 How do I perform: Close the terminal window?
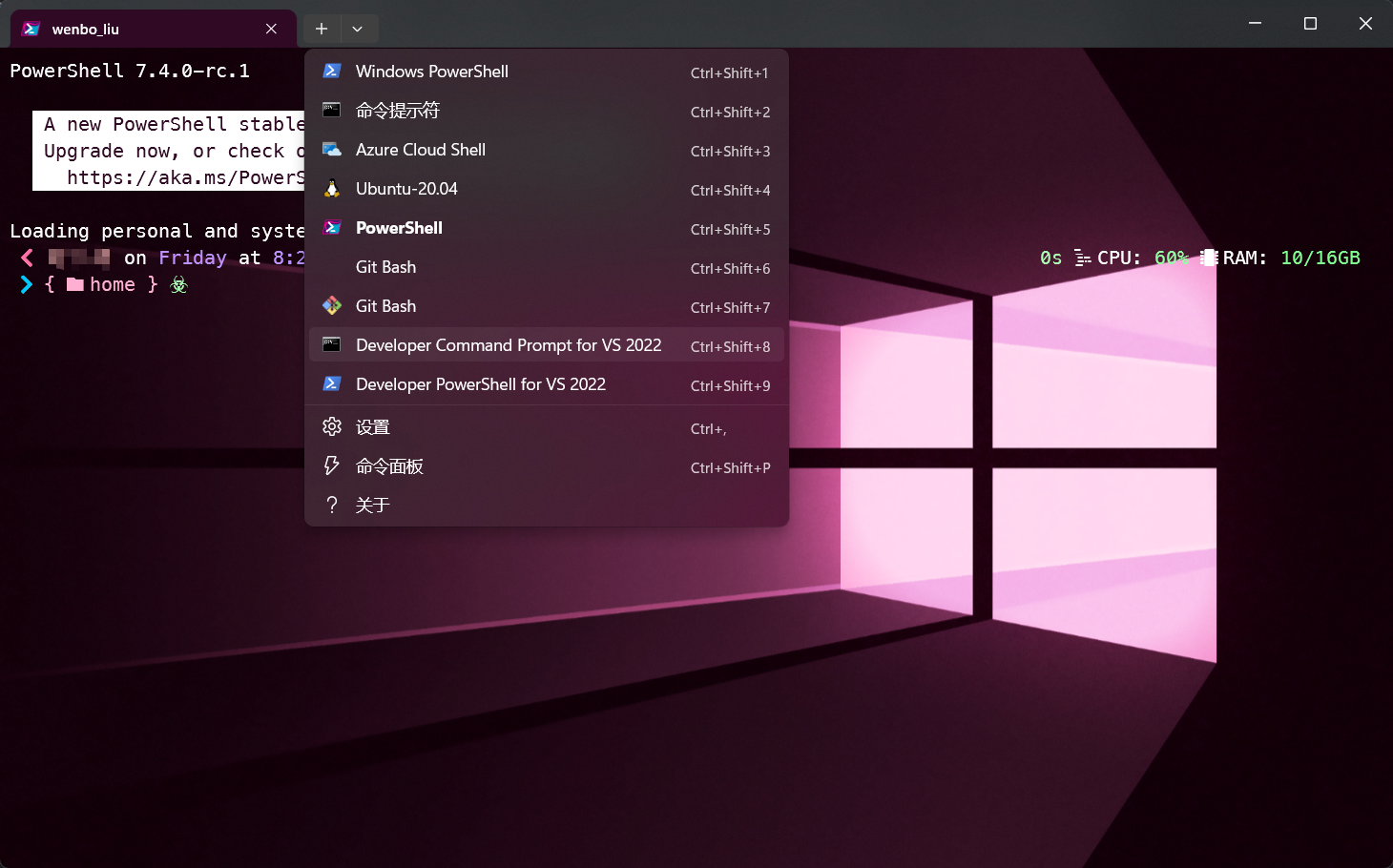(x=1365, y=23)
